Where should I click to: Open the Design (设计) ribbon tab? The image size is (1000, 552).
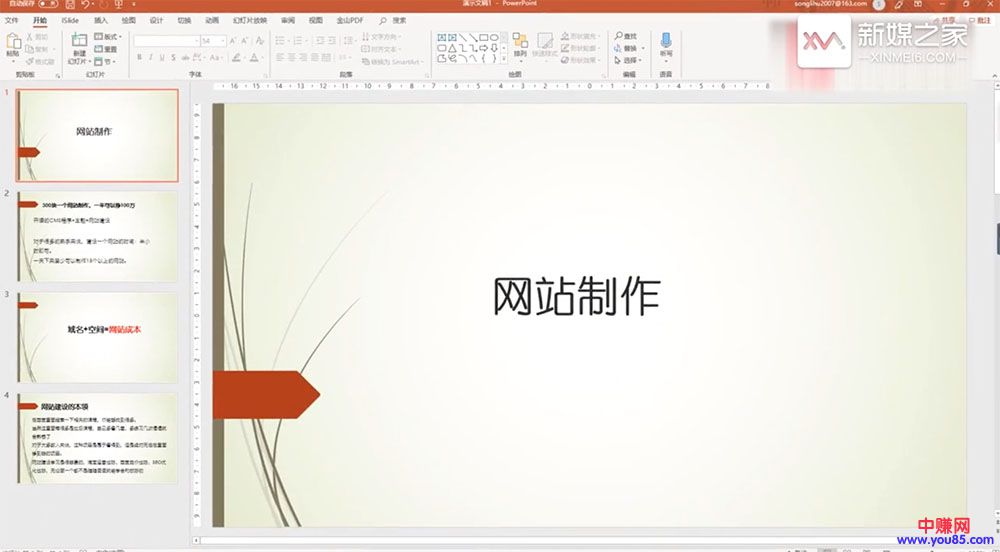(x=156, y=20)
